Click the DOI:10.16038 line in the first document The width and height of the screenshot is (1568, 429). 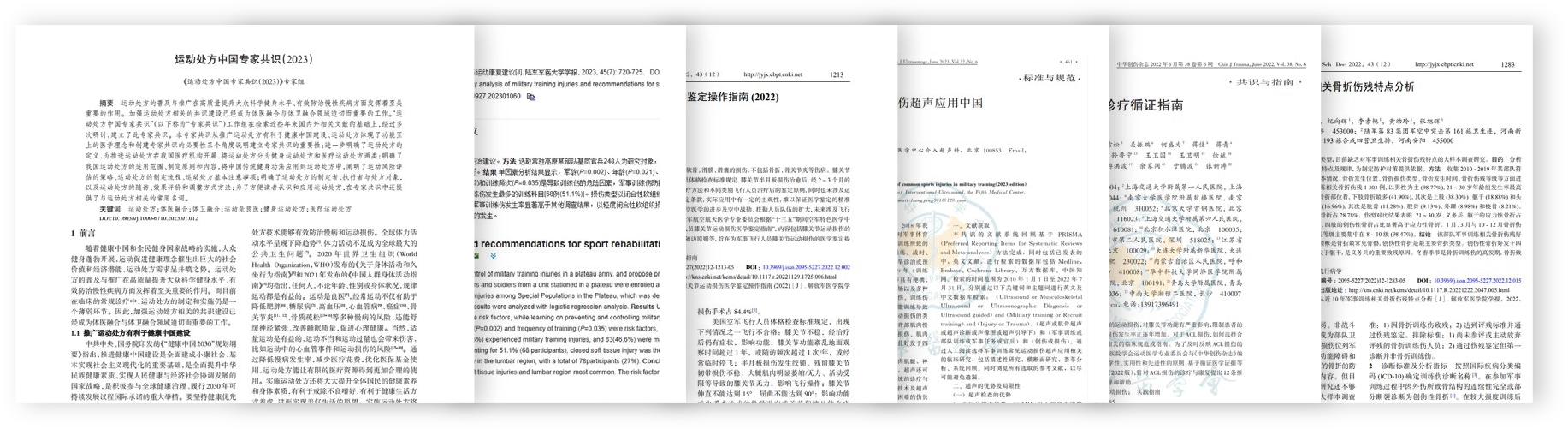point(149,219)
